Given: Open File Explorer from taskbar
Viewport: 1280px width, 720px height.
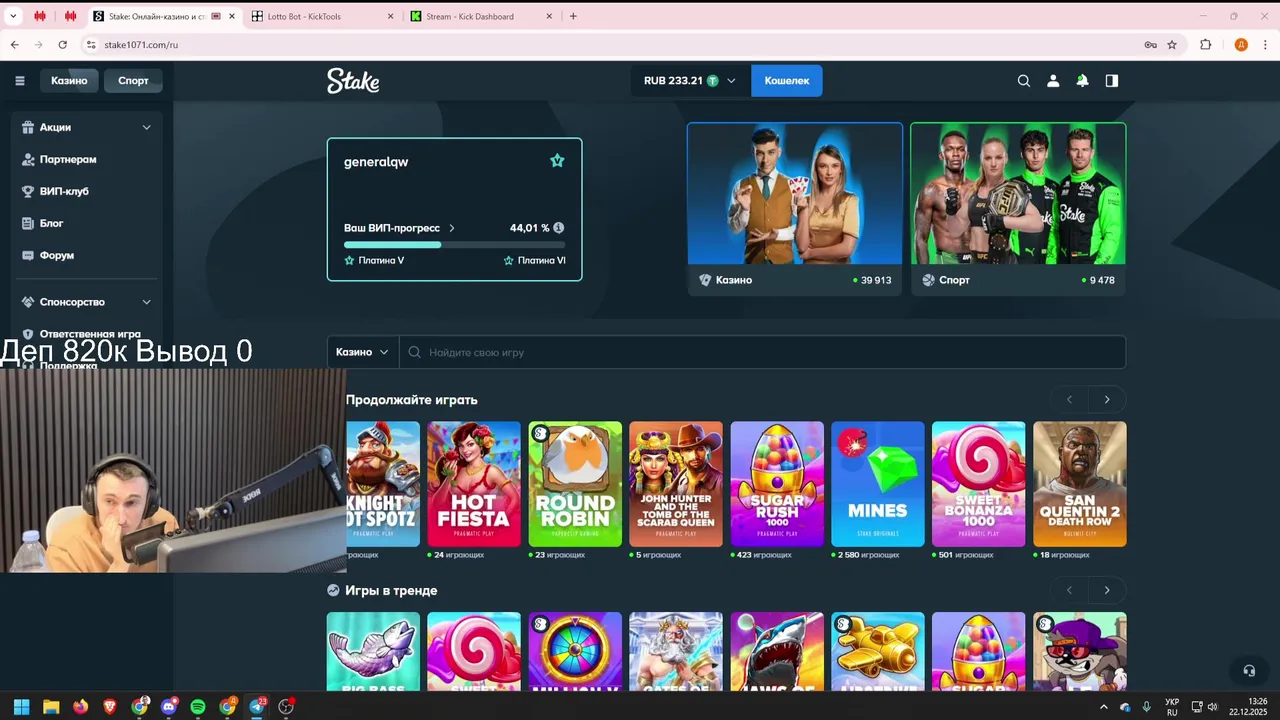Looking at the screenshot, I should pyautogui.click(x=51, y=707).
